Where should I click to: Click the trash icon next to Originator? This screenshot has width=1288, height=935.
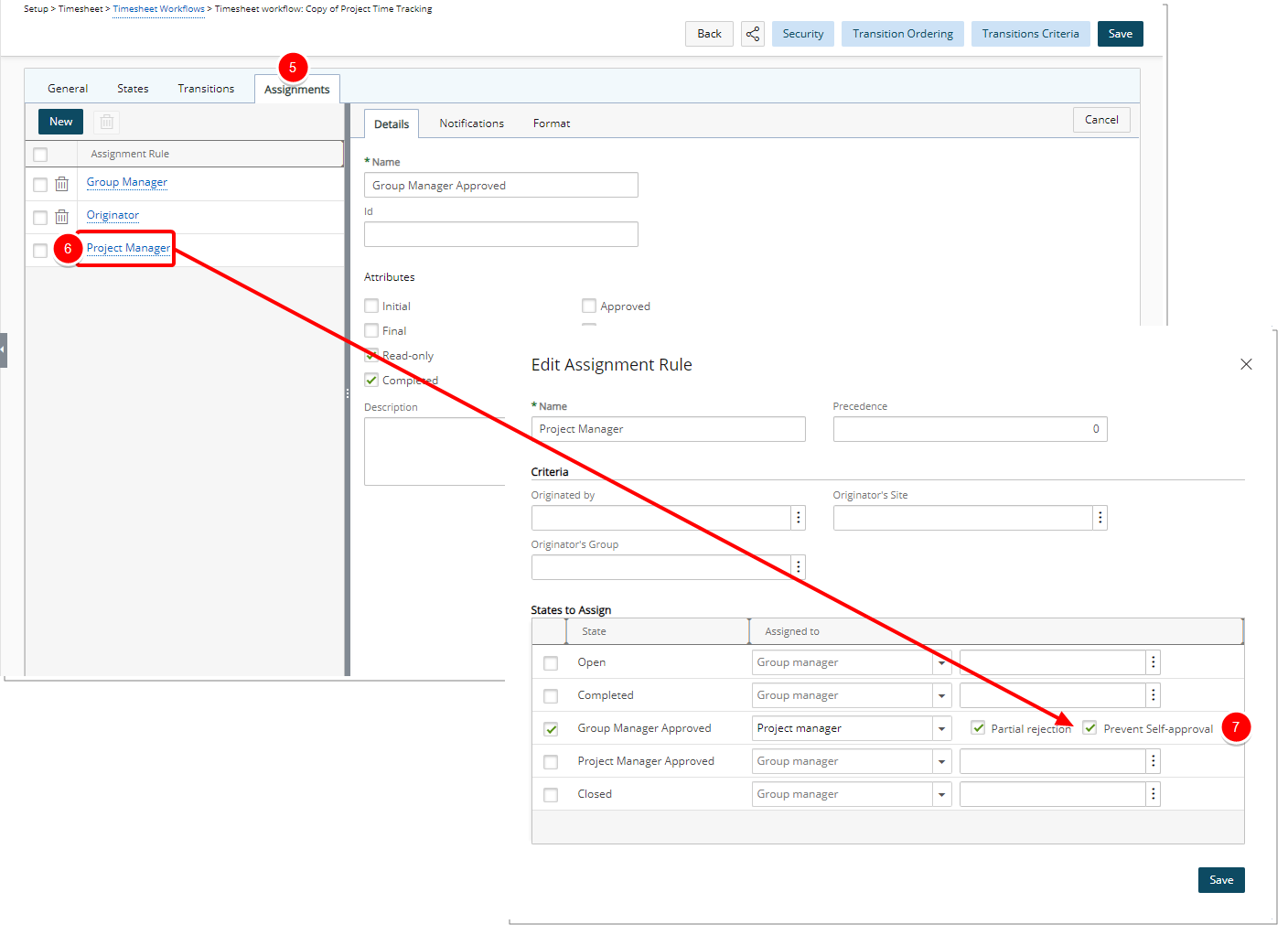(61, 217)
